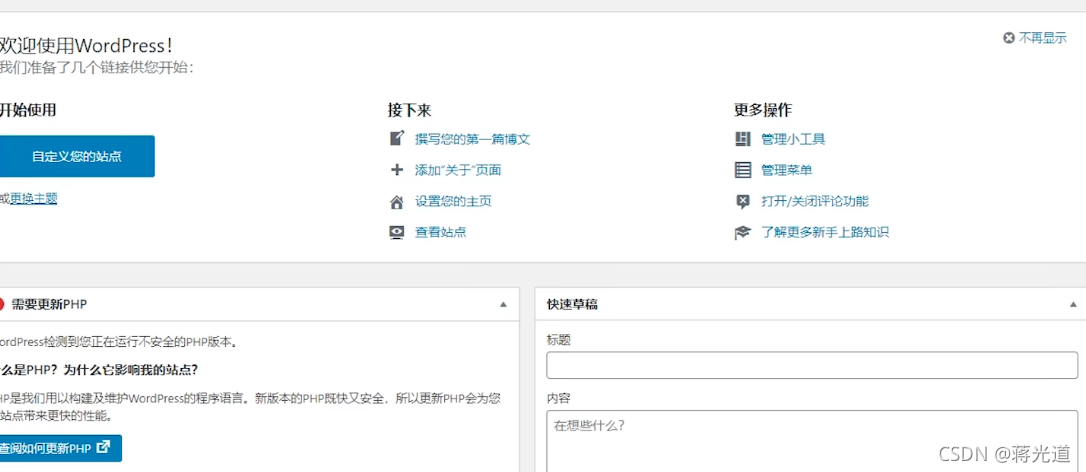Click the 需要更新PHP panel heading

coord(49,304)
